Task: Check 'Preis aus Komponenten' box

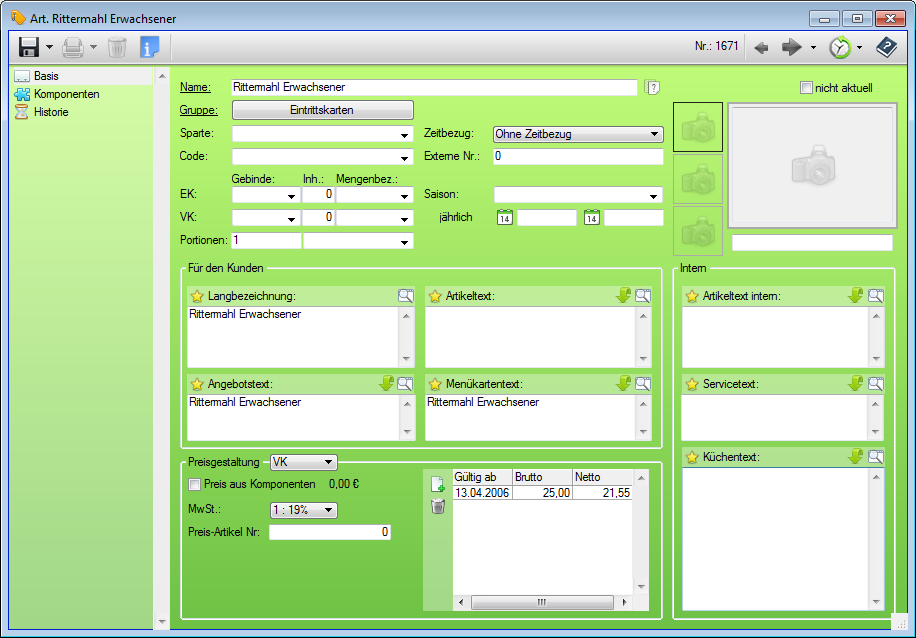Action: 195,484
